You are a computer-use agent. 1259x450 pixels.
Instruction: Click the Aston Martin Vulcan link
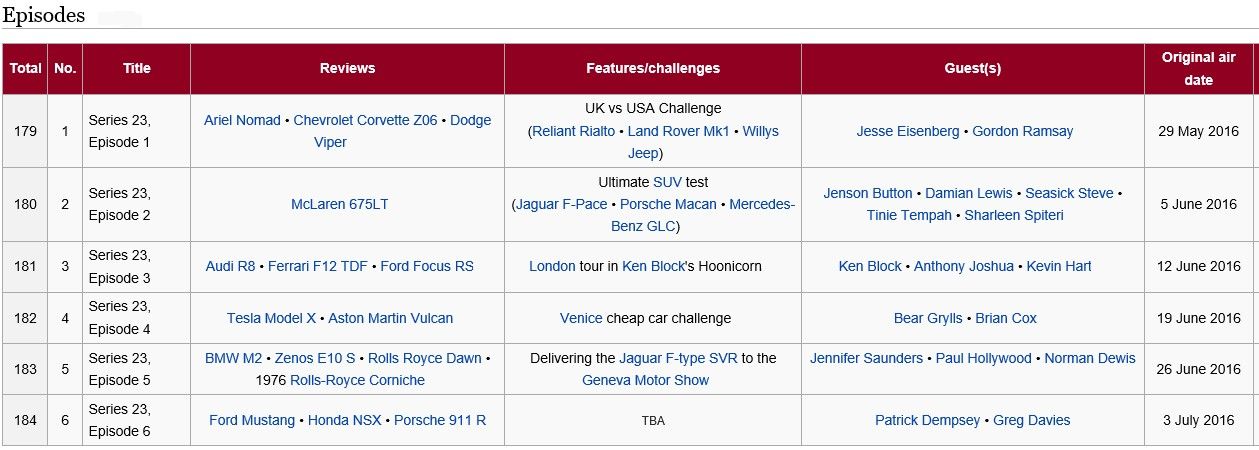(391, 318)
